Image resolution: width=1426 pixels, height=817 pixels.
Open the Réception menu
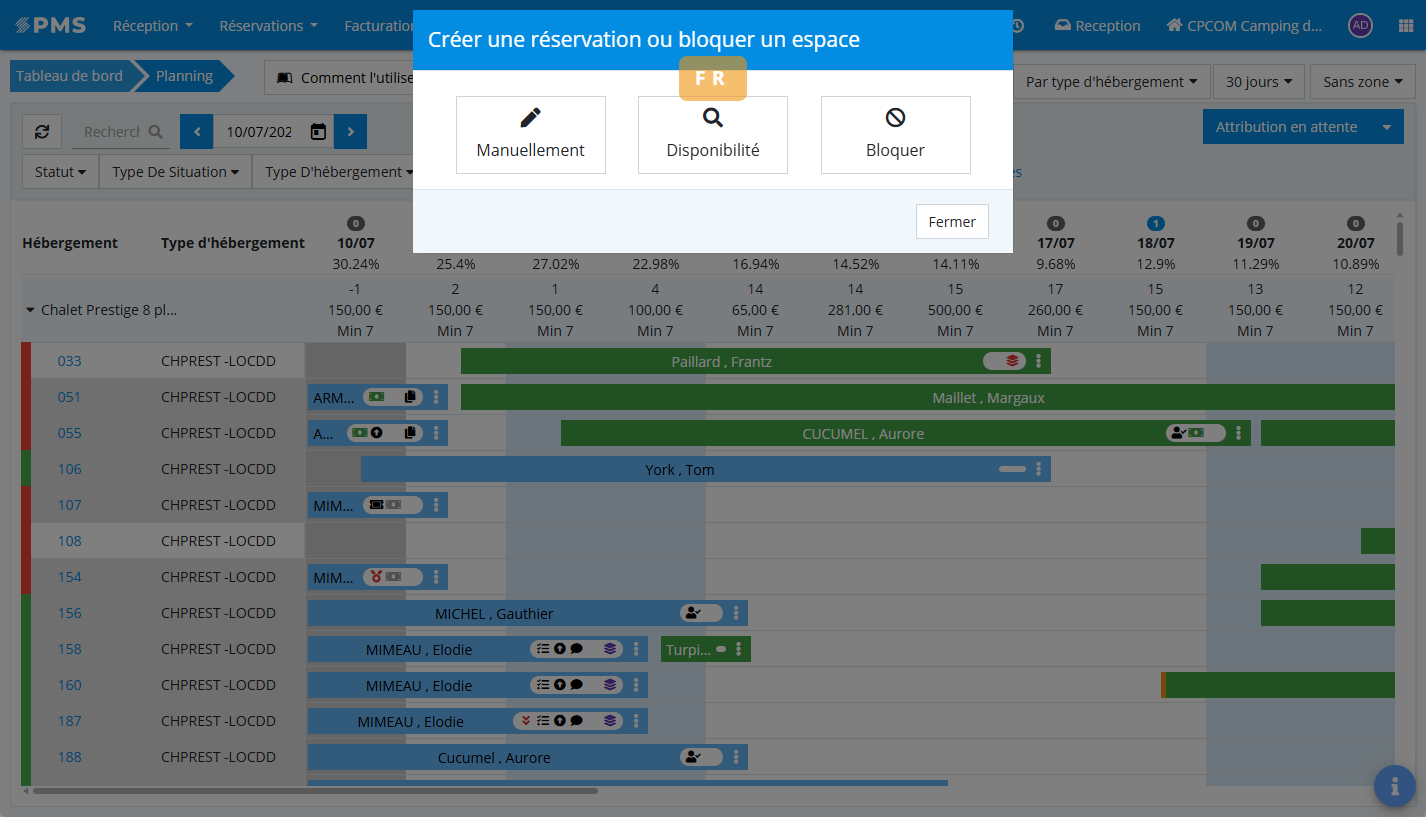point(152,26)
